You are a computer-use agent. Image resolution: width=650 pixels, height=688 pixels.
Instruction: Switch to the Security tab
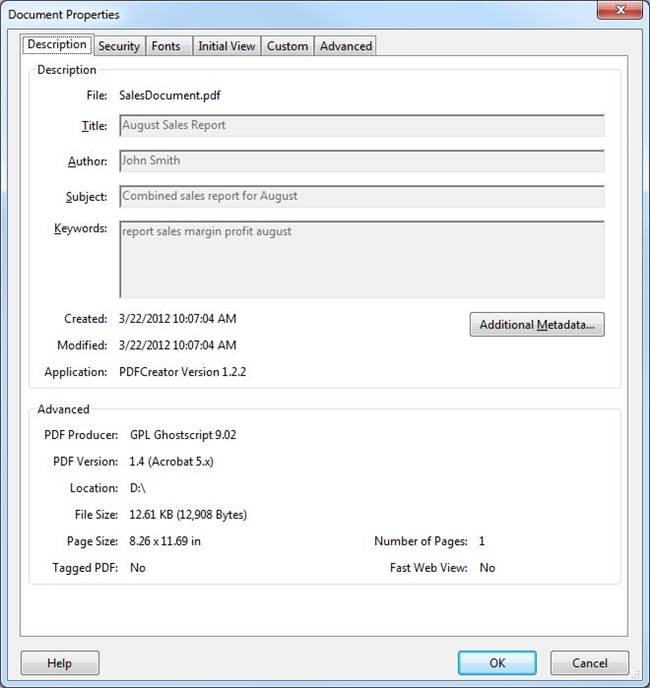pyautogui.click(x=119, y=46)
